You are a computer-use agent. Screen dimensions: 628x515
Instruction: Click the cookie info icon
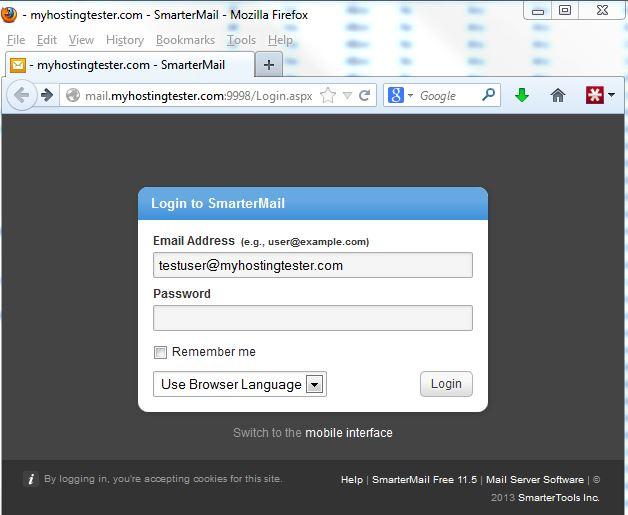pyautogui.click(x=31, y=479)
